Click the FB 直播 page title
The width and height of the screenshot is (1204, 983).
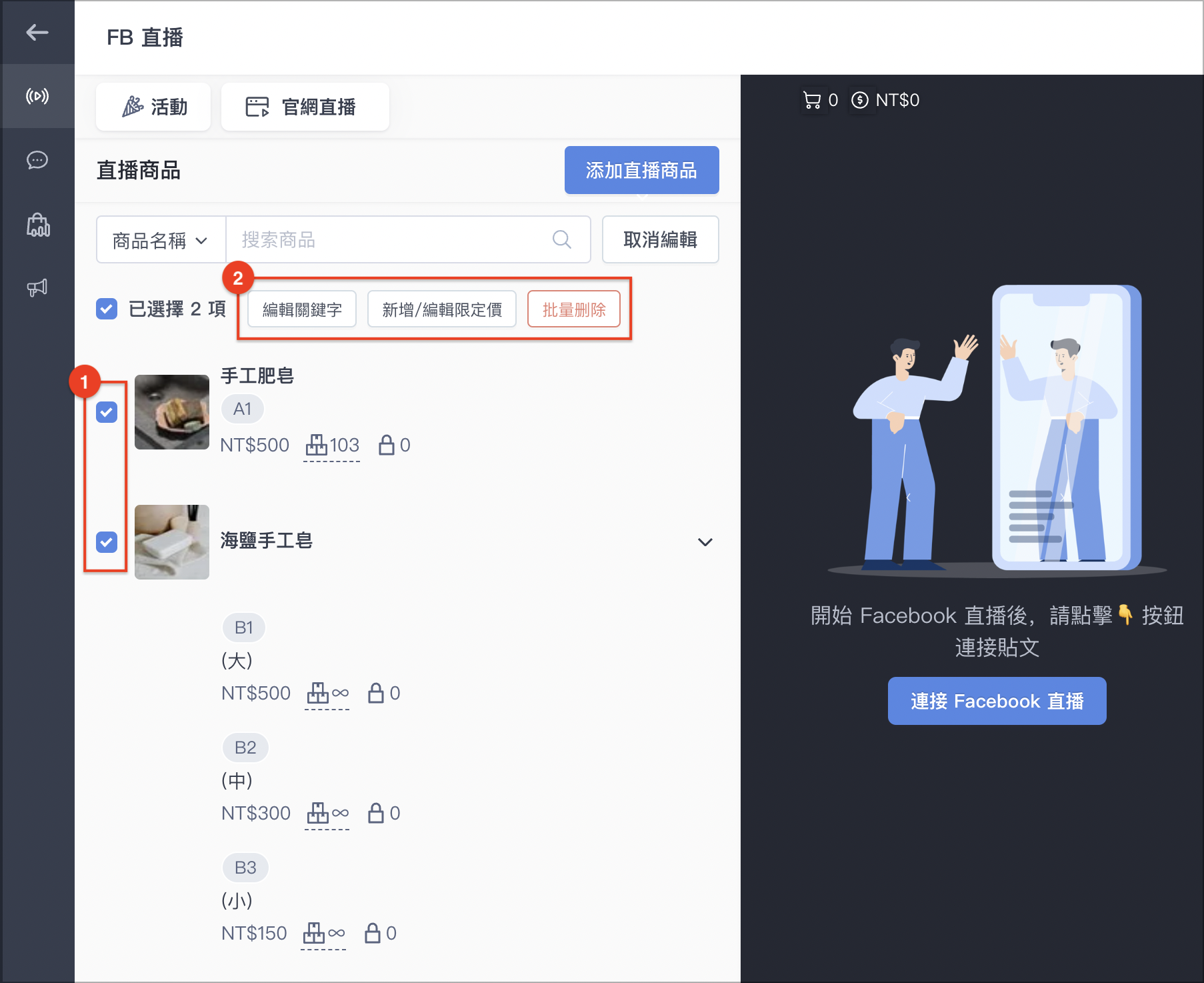point(145,37)
